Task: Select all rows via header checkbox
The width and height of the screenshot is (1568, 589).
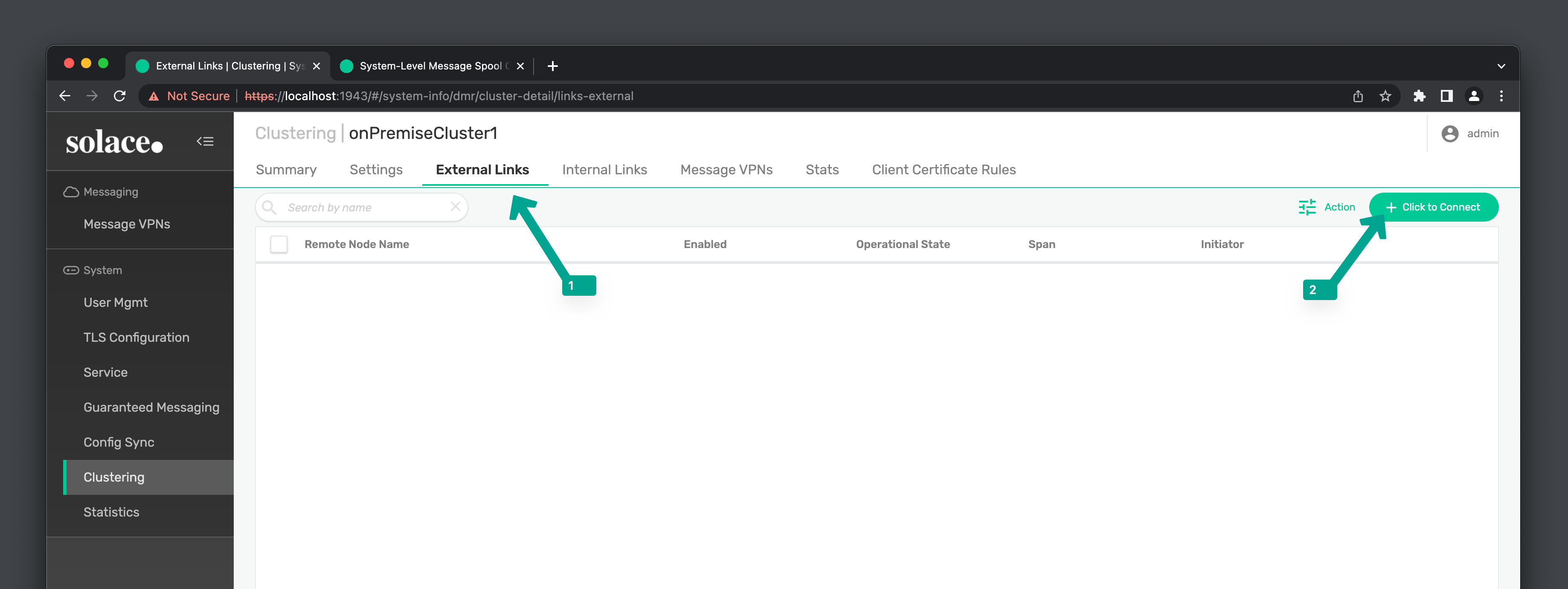Action: (x=279, y=244)
